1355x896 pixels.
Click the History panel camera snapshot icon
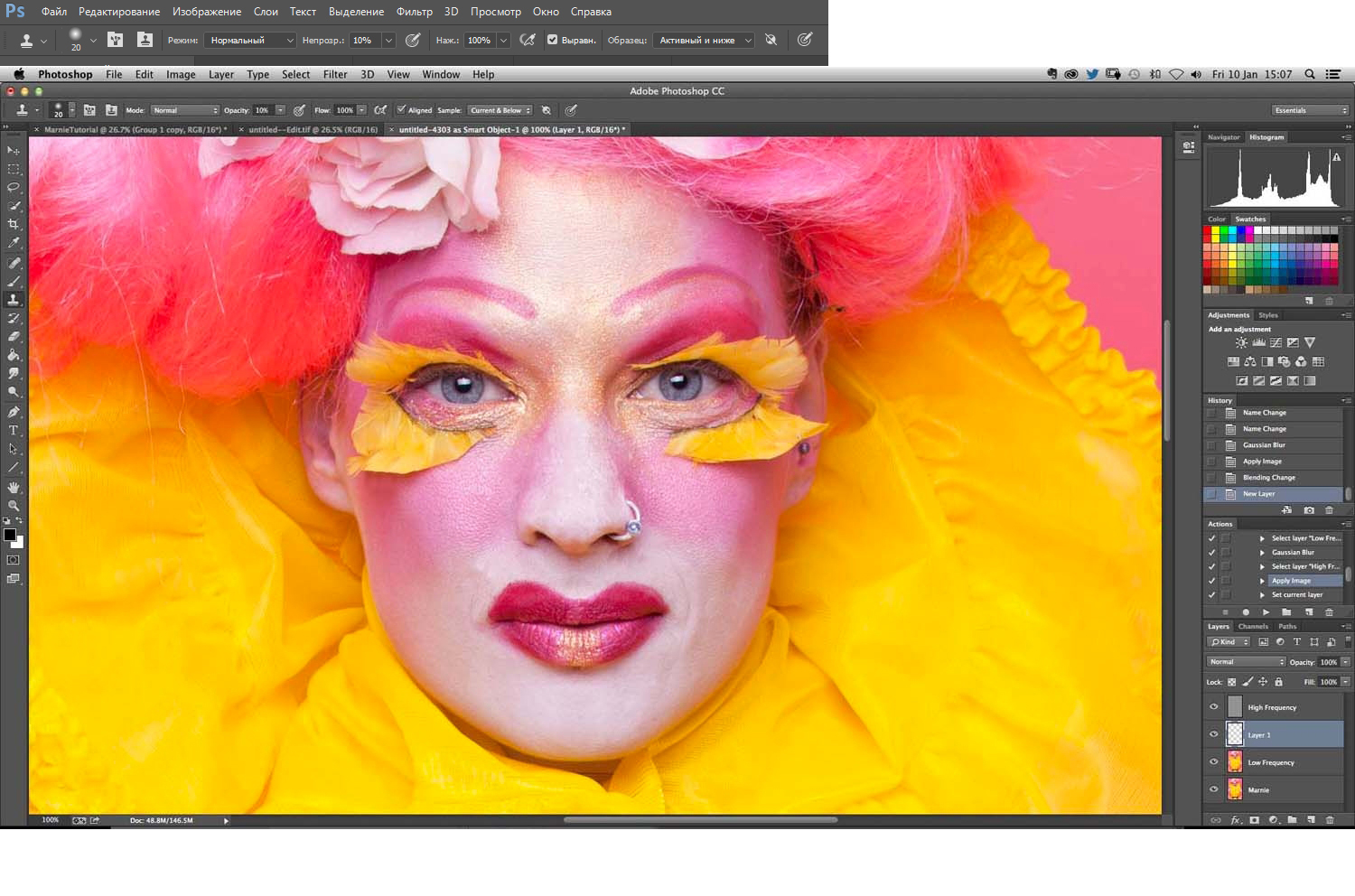click(x=1309, y=510)
